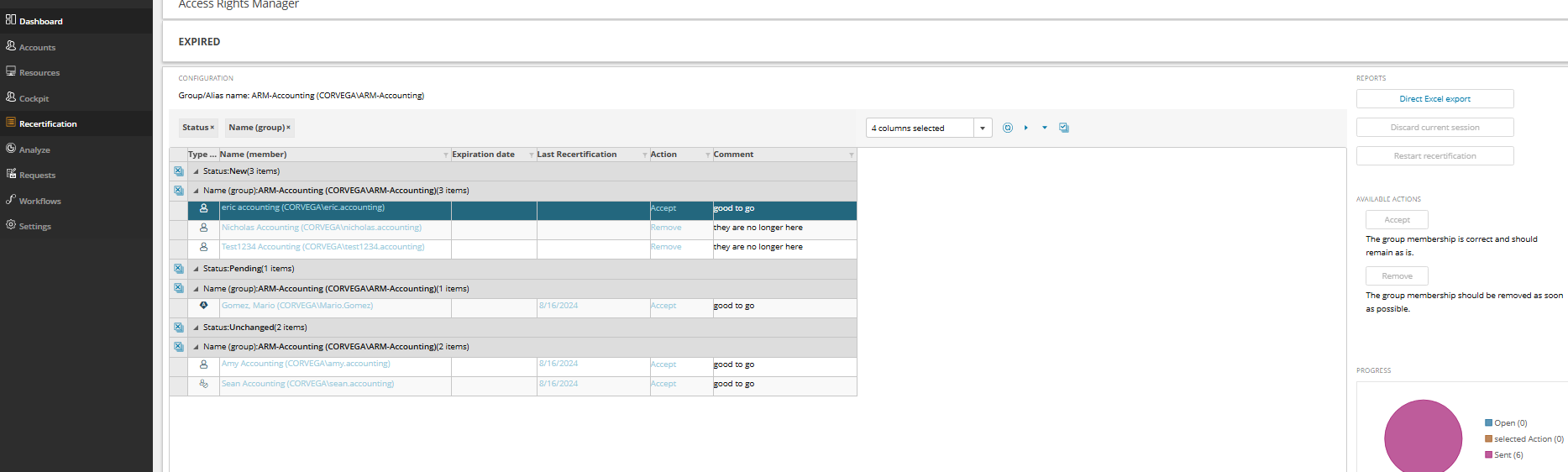Open filter on Comment column

[x=852, y=155]
